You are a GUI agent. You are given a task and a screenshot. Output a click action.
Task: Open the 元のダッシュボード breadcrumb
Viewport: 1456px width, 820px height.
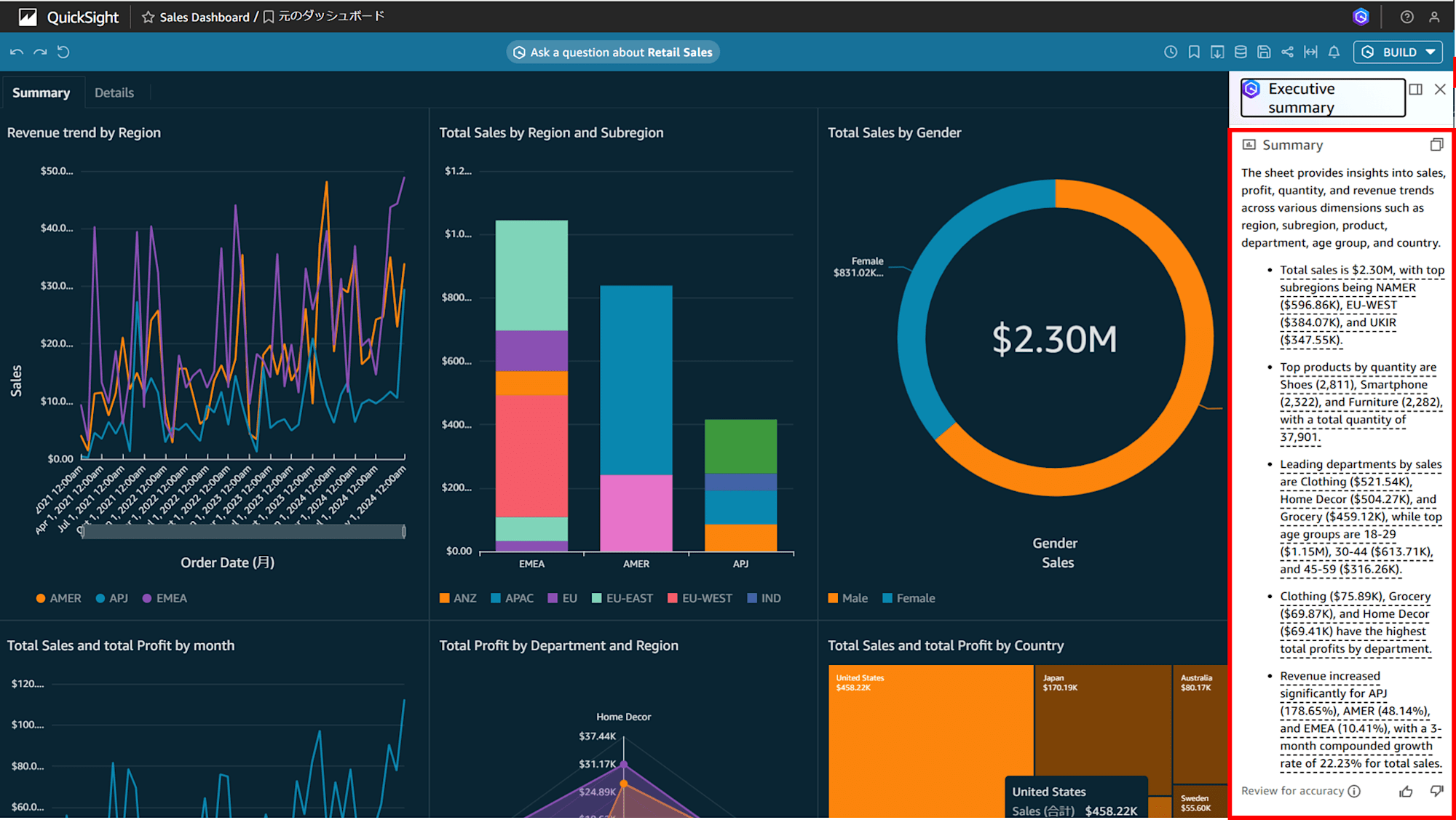click(x=331, y=16)
